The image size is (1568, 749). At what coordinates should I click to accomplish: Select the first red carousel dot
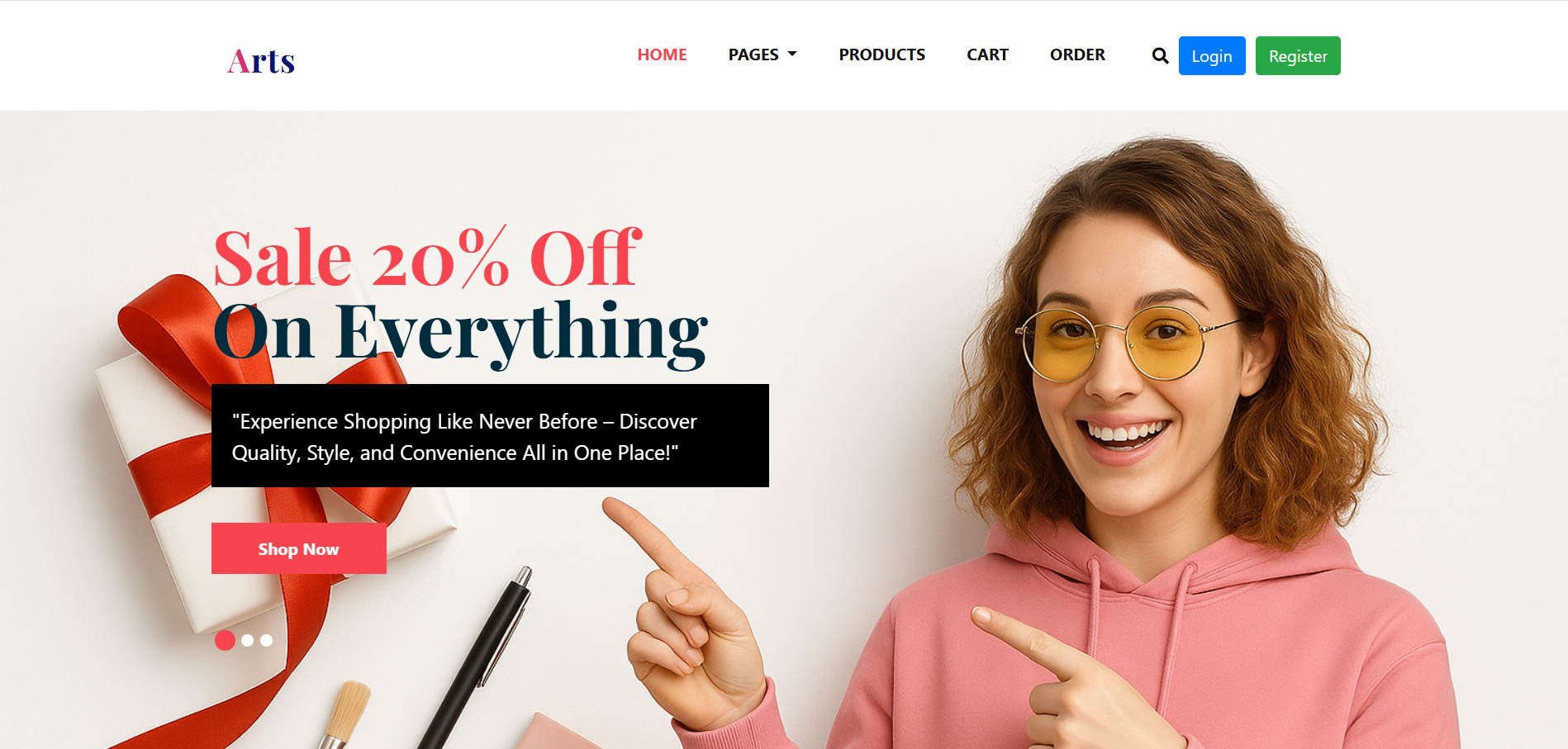pyautogui.click(x=225, y=640)
